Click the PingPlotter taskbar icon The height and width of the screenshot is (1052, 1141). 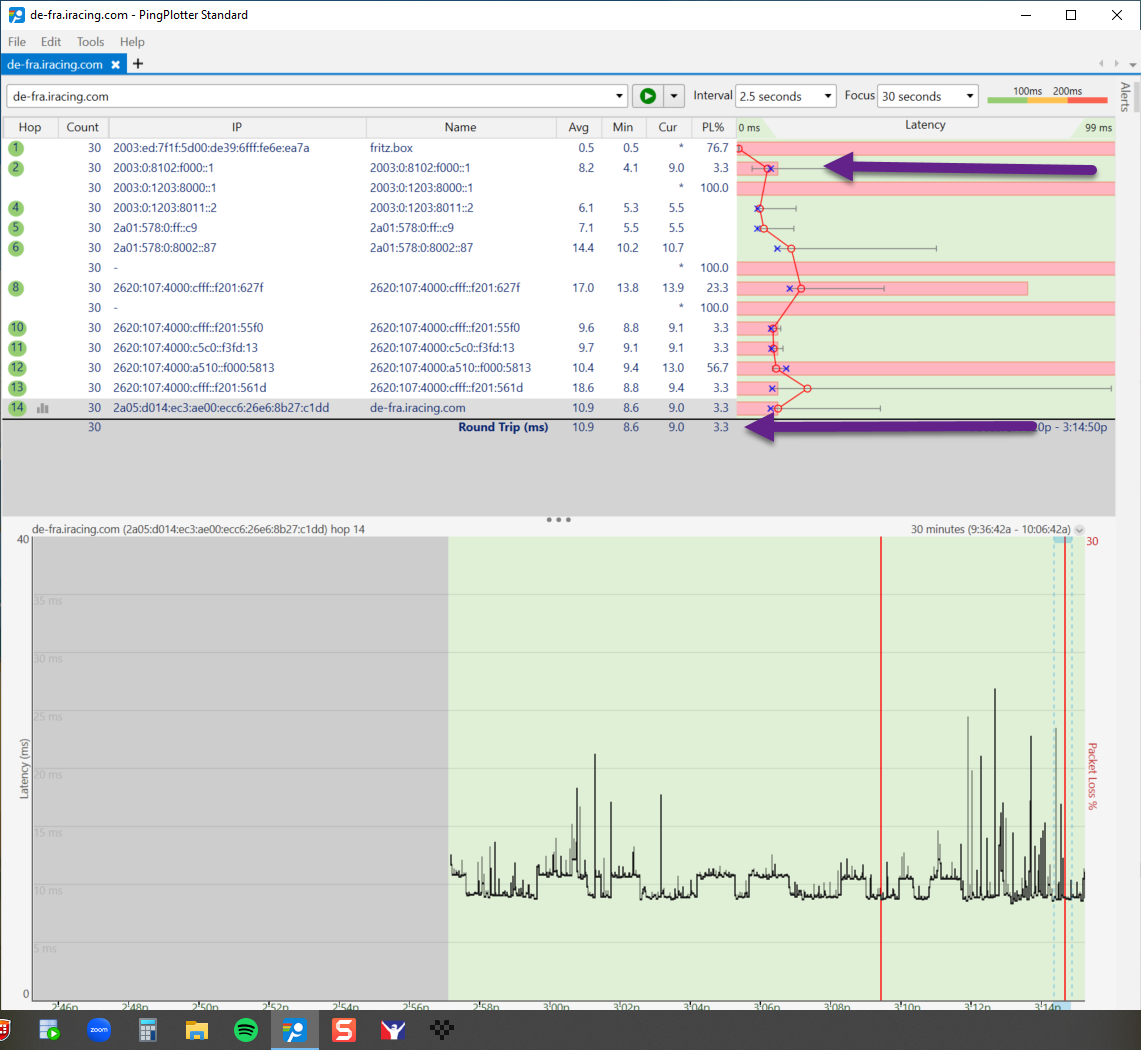[295, 1030]
